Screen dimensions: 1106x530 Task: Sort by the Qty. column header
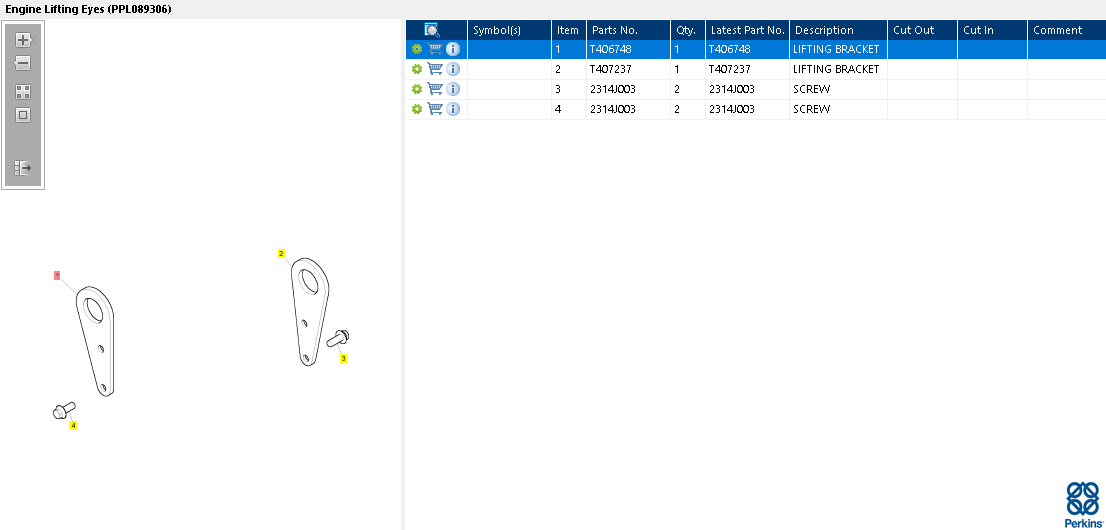(x=688, y=30)
